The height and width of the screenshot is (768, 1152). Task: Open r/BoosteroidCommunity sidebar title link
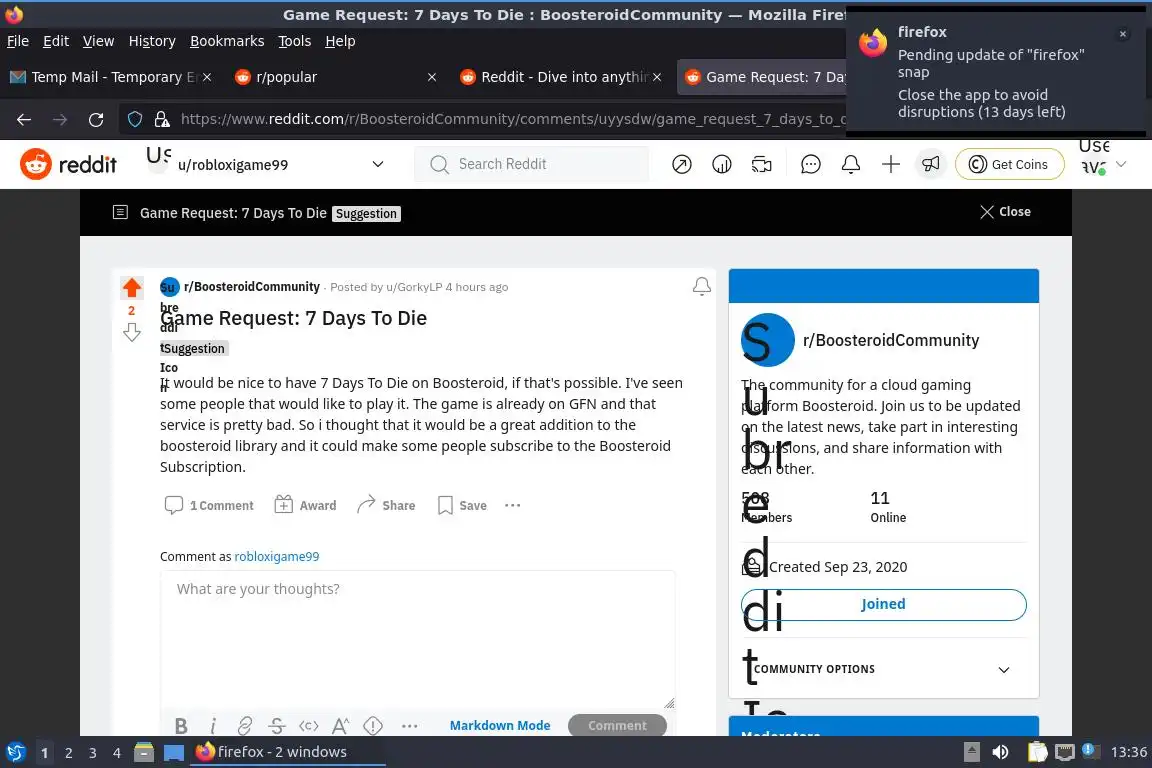click(x=890, y=340)
